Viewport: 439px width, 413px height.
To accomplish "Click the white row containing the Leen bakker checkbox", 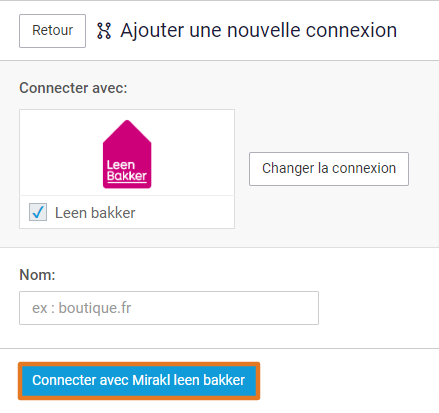I will tap(127, 212).
